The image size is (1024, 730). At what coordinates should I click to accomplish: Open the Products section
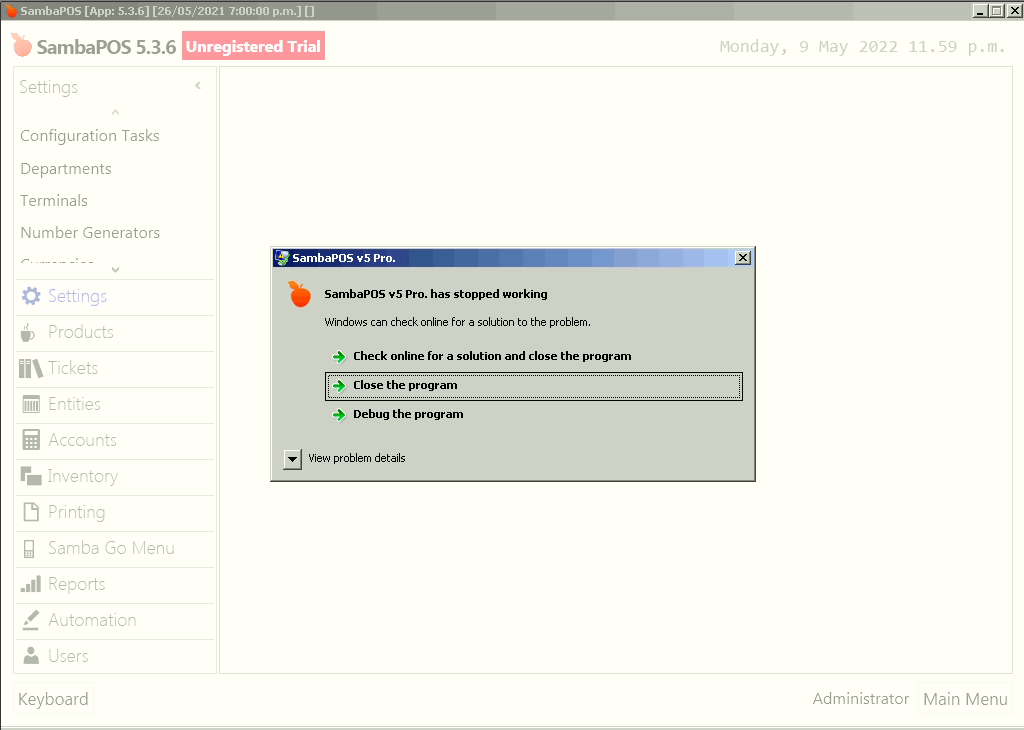(115, 332)
